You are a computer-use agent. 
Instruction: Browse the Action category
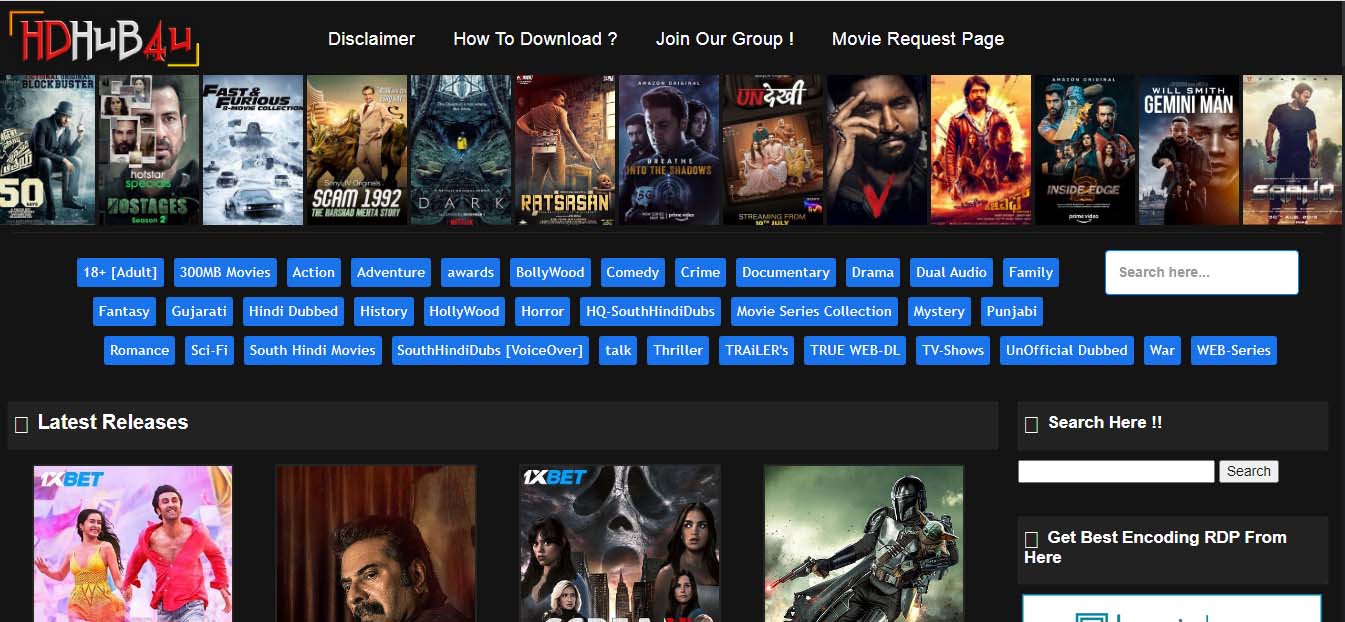click(x=314, y=272)
